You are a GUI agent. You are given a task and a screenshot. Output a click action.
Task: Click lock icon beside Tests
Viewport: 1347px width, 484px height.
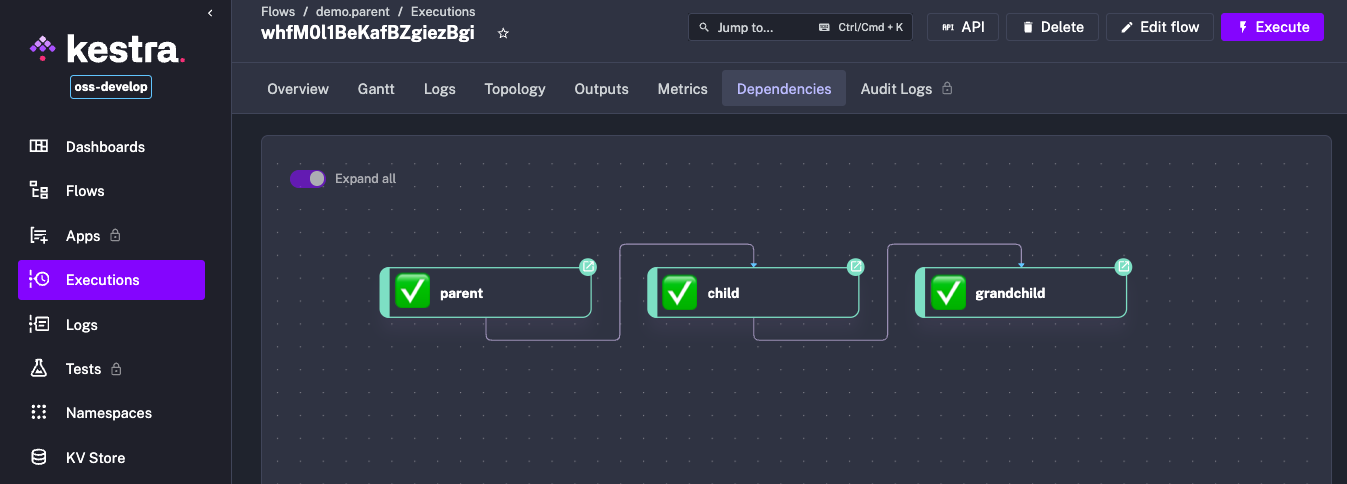(116, 369)
